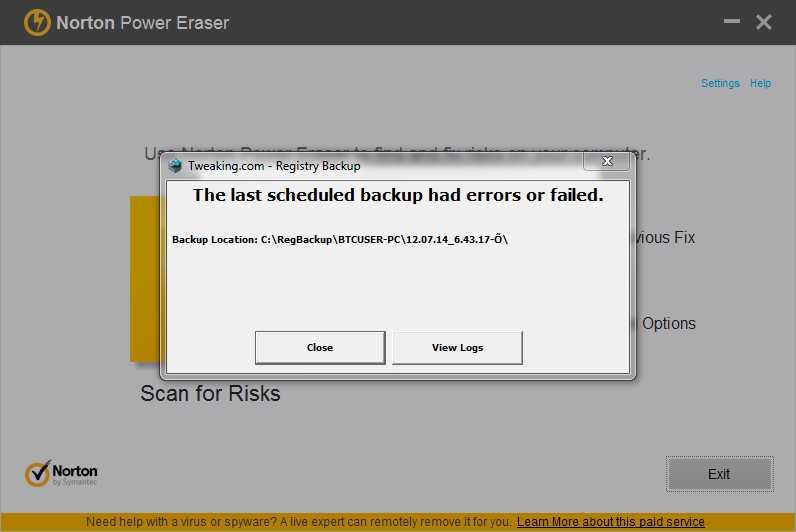
Task: Click the Exit button
Action: [719, 474]
